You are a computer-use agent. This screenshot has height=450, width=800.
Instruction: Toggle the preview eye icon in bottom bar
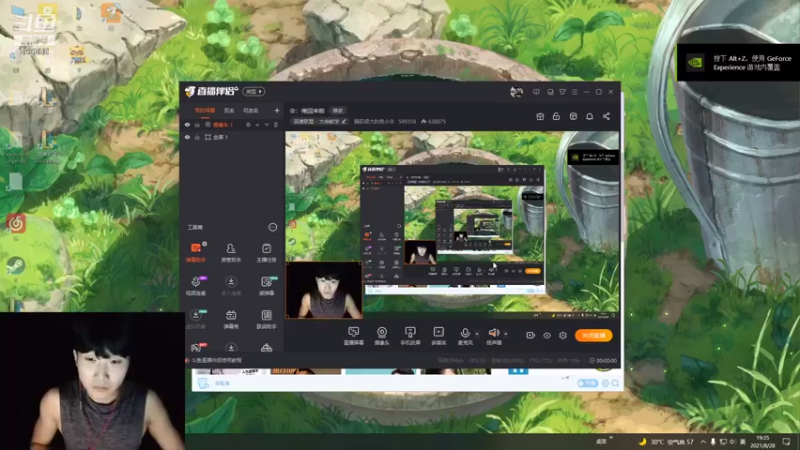coord(547,335)
